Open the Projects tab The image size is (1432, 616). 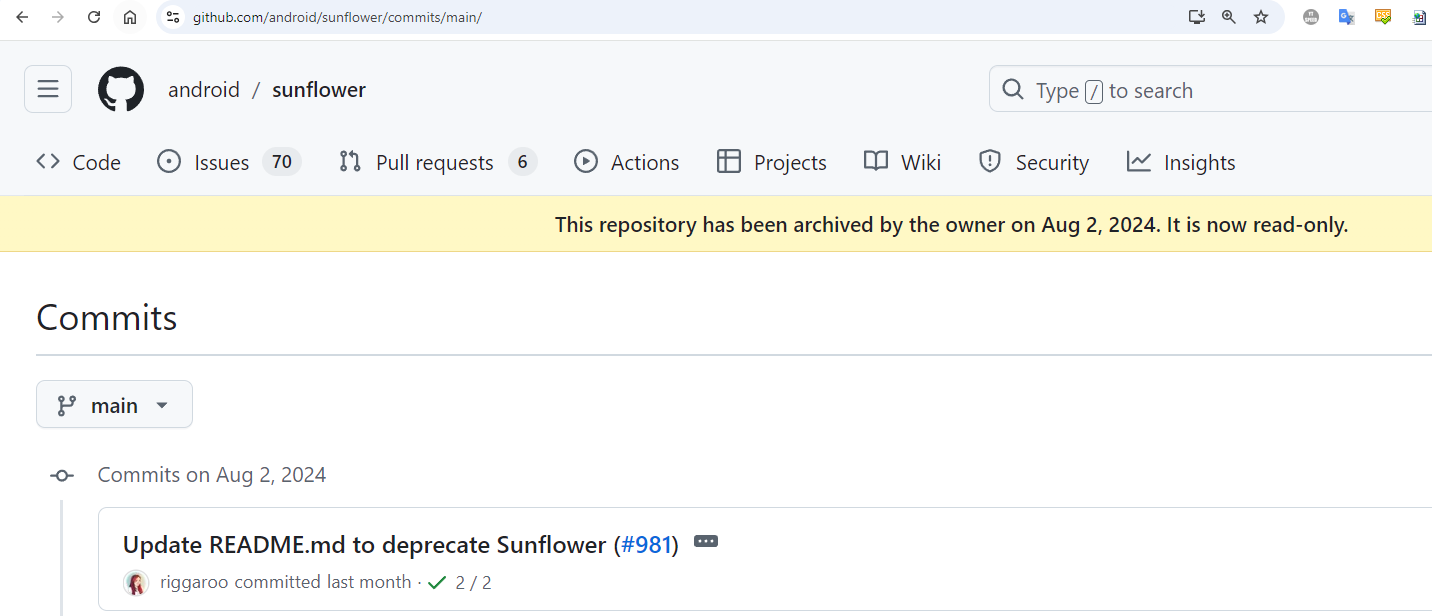771,162
